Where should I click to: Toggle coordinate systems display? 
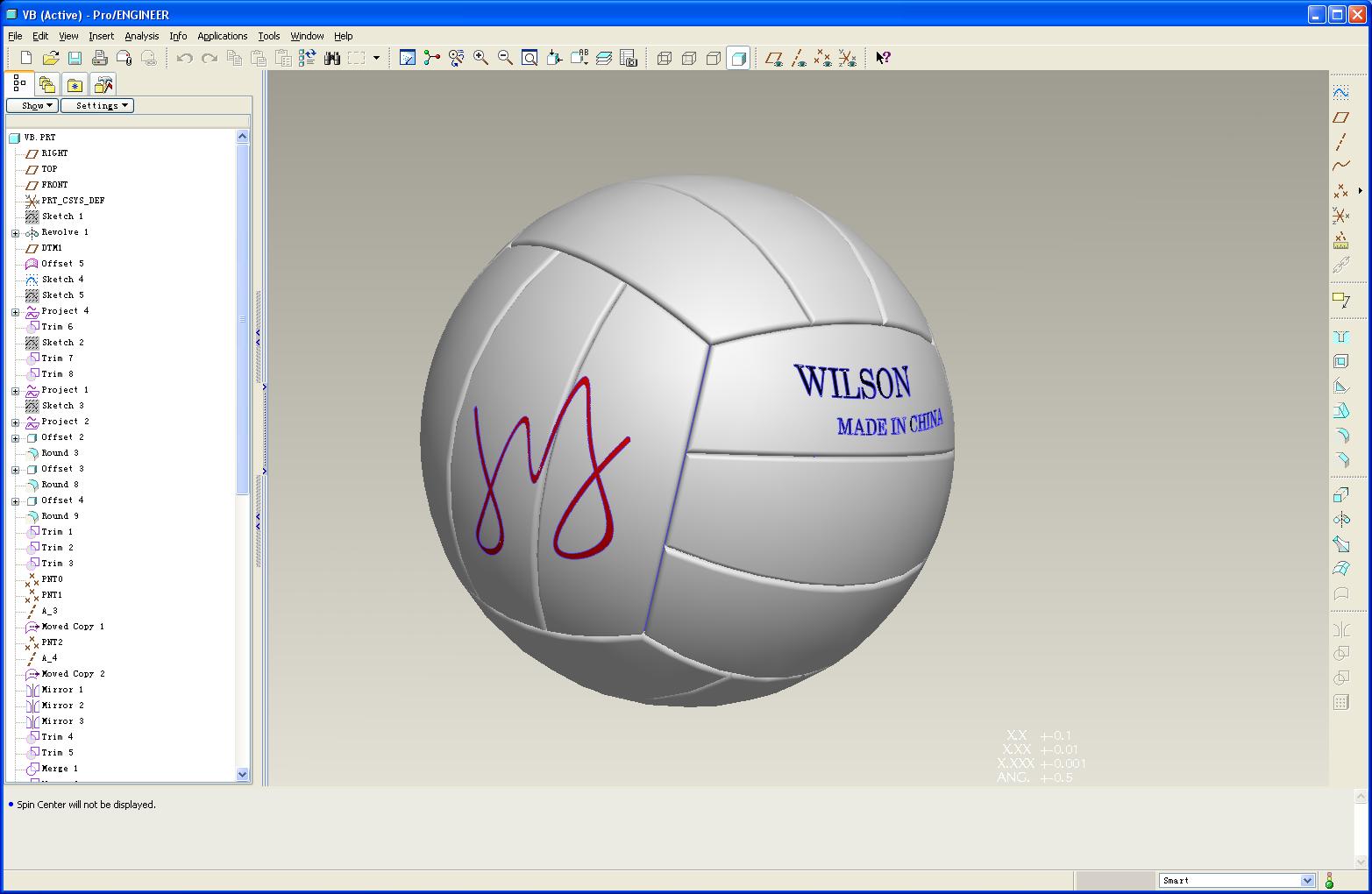tap(847, 58)
